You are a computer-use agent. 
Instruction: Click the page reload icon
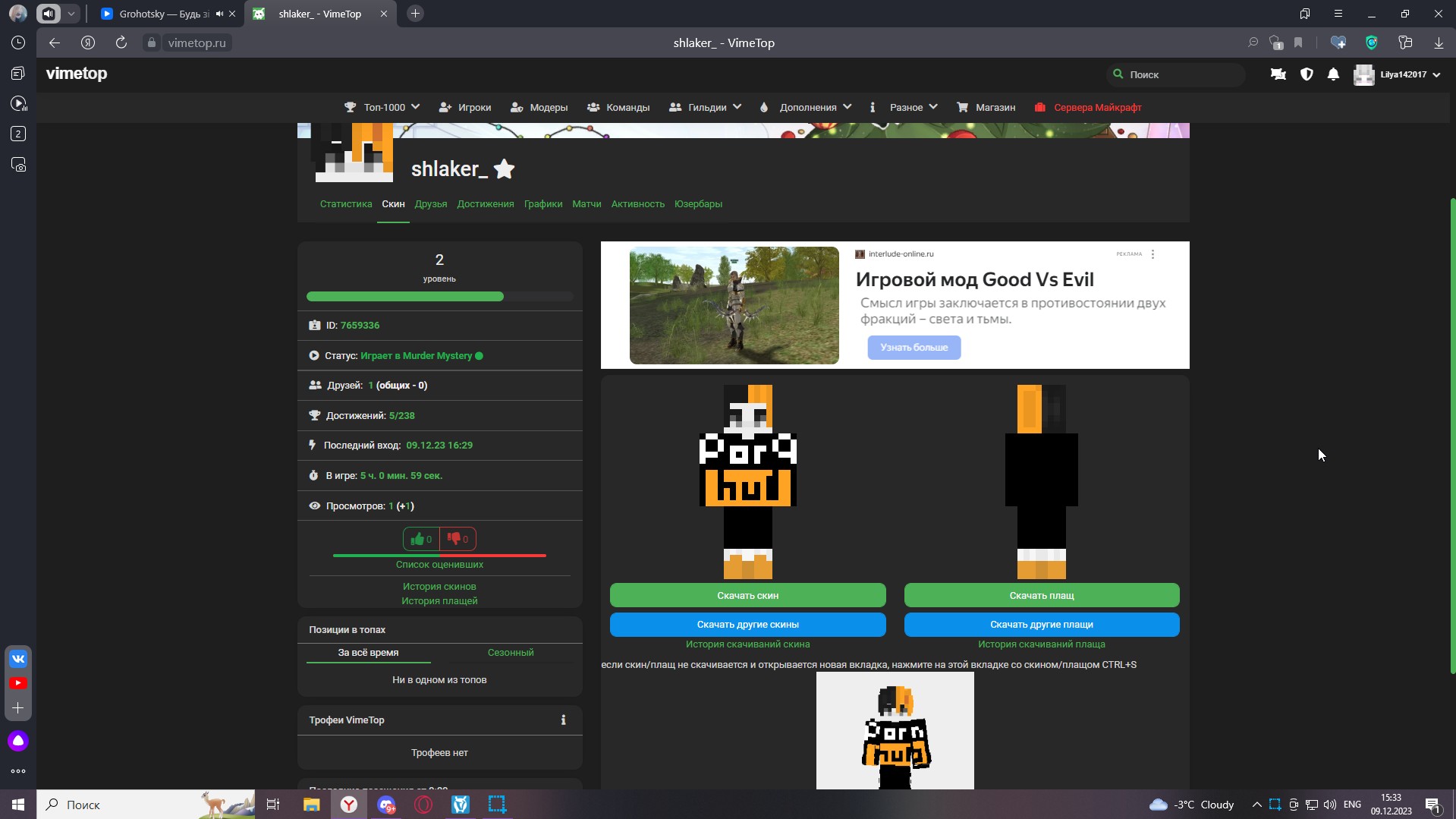121,43
